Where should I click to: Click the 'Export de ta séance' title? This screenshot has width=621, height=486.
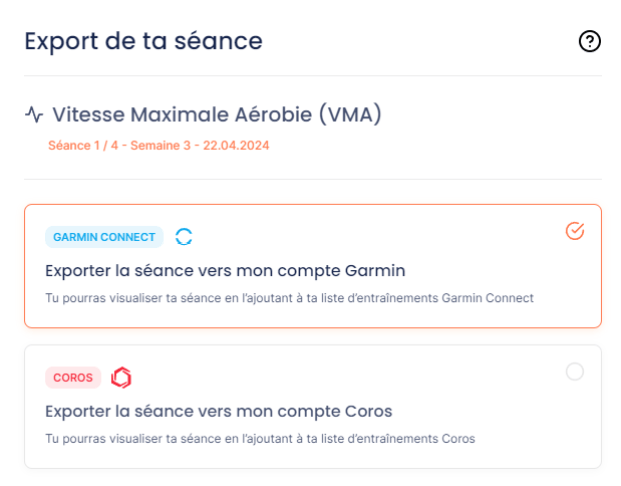(143, 42)
